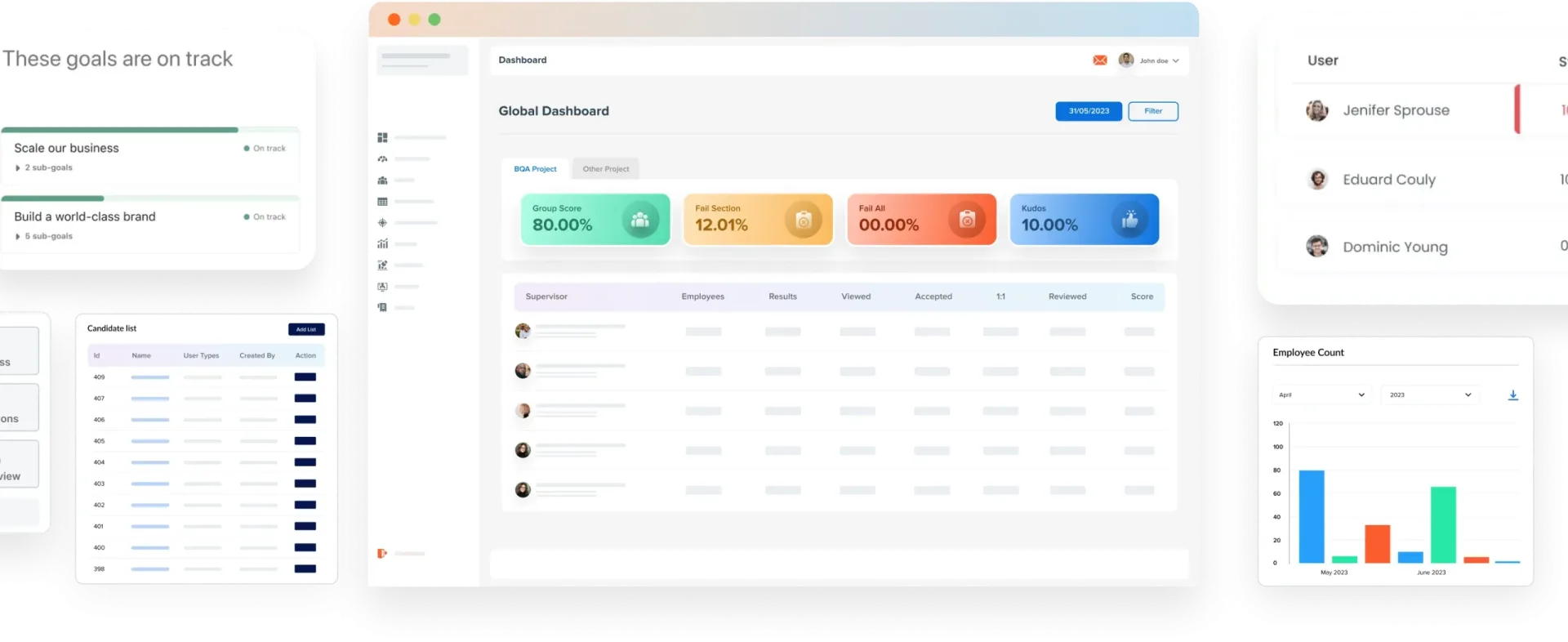This screenshot has width=1568, height=642.
Task: Click the Reviewed column header
Action: (1067, 296)
